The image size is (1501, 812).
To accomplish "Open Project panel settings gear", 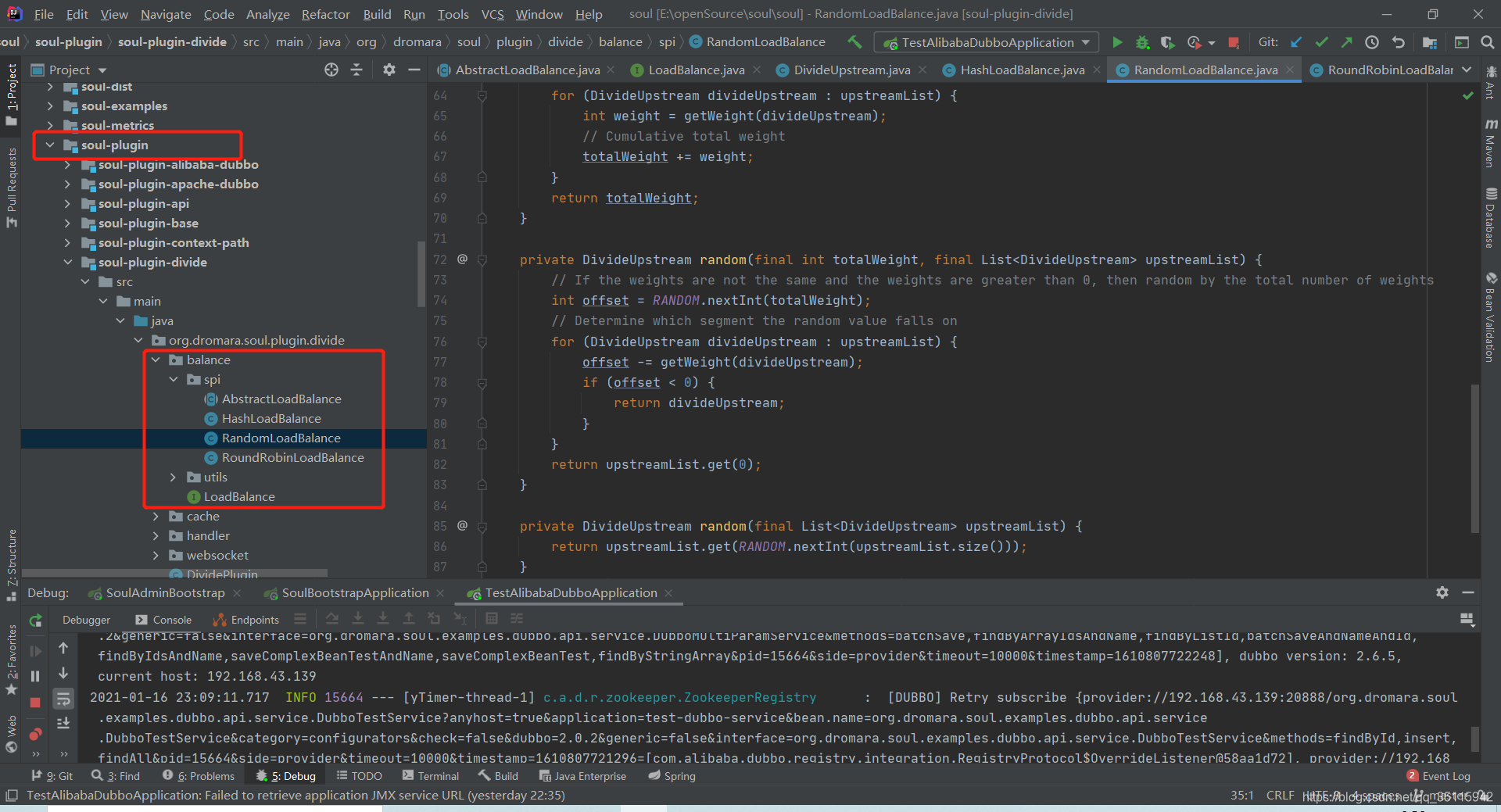I will (389, 70).
